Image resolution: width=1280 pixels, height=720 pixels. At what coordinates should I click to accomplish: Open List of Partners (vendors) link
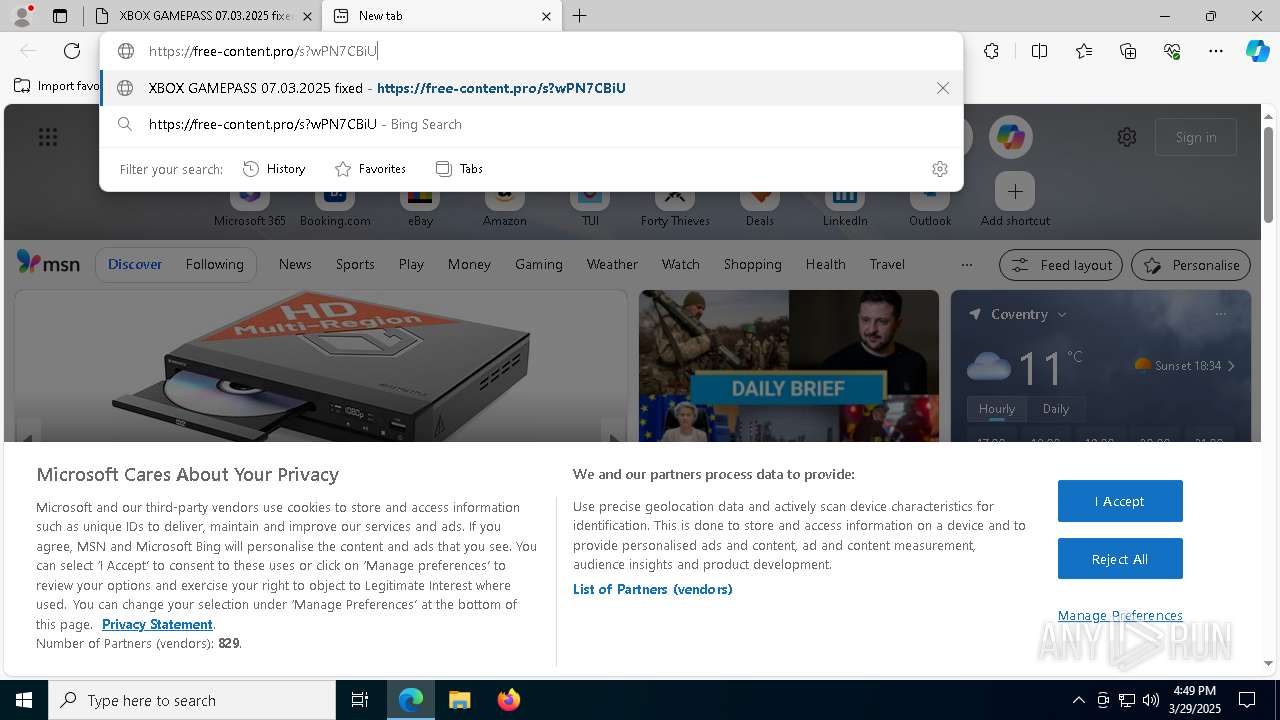click(652, 589)
